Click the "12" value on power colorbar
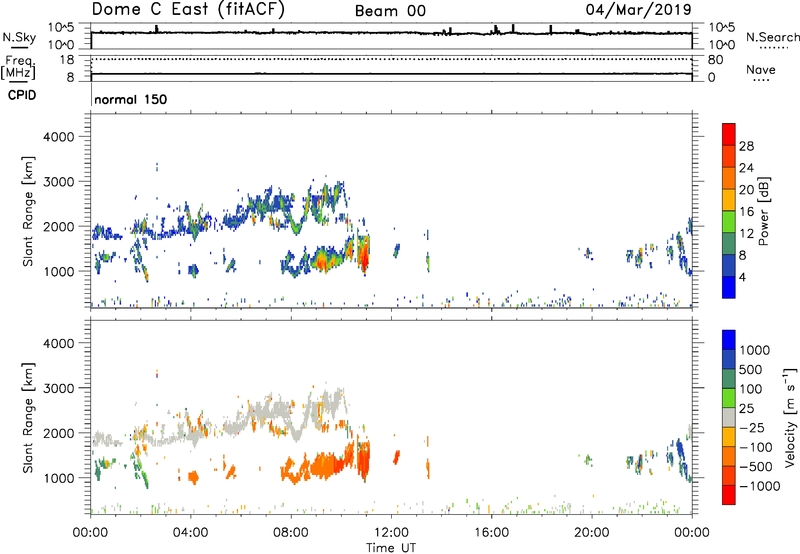The image size is (800, 554). (746, 234)
